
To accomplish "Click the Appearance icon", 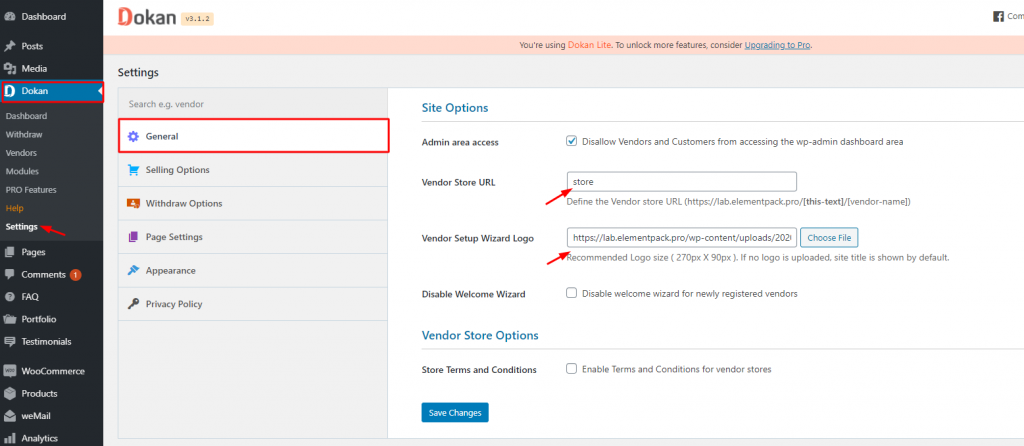I will click(x=134, y=270).
